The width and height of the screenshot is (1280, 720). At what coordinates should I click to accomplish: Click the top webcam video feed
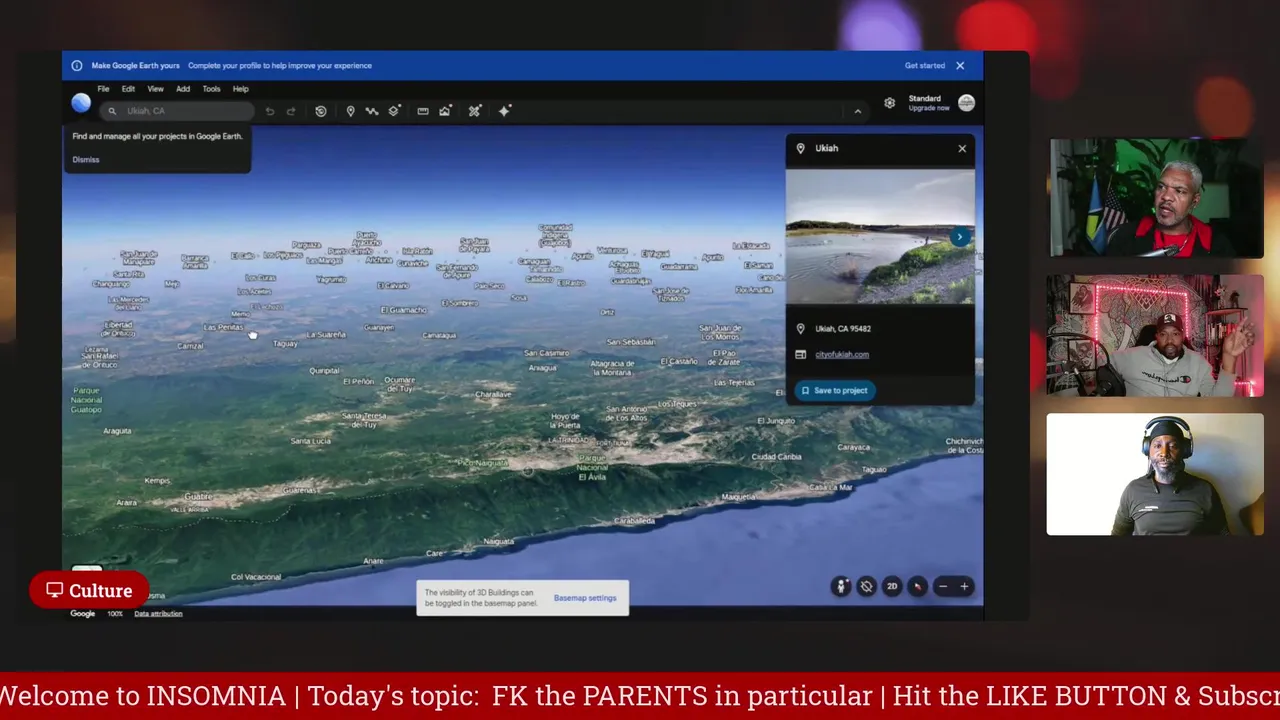[x=1155, y=198]
